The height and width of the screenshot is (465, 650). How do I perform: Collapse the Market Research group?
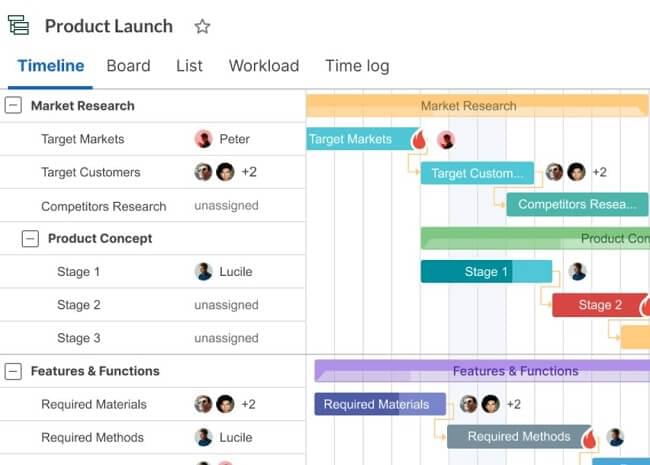(13, 105)
